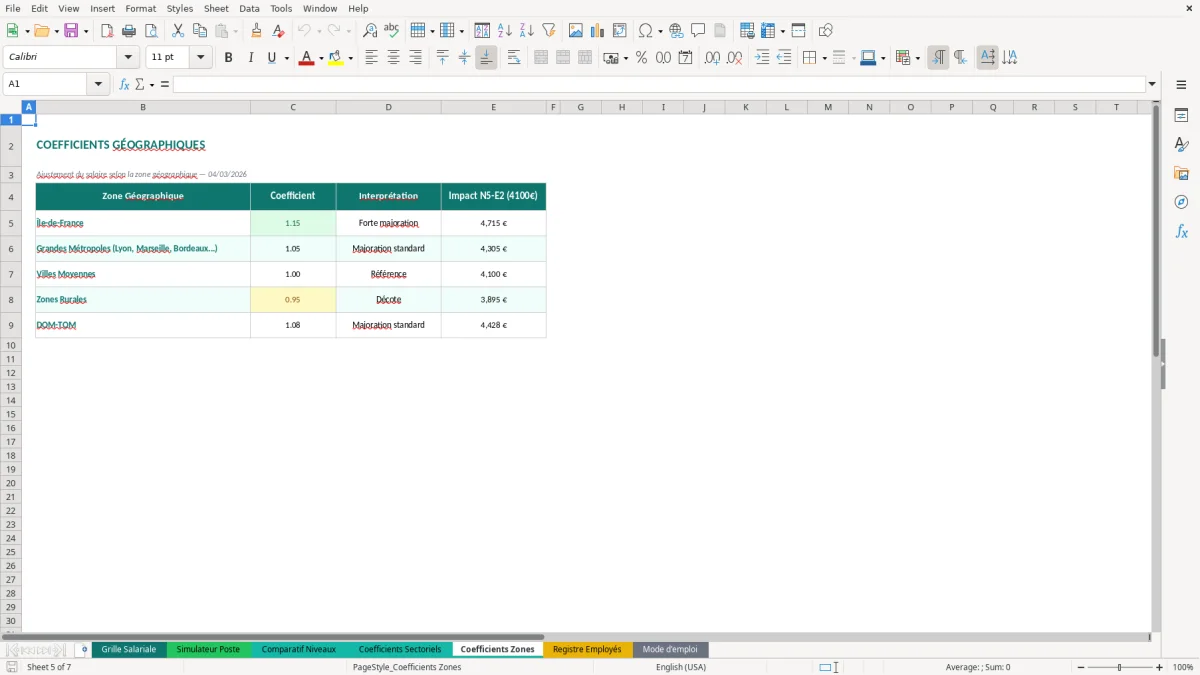This screenshot has height=675, width=1200.
Task: Toggle Underline formatting
Action: 271,58
